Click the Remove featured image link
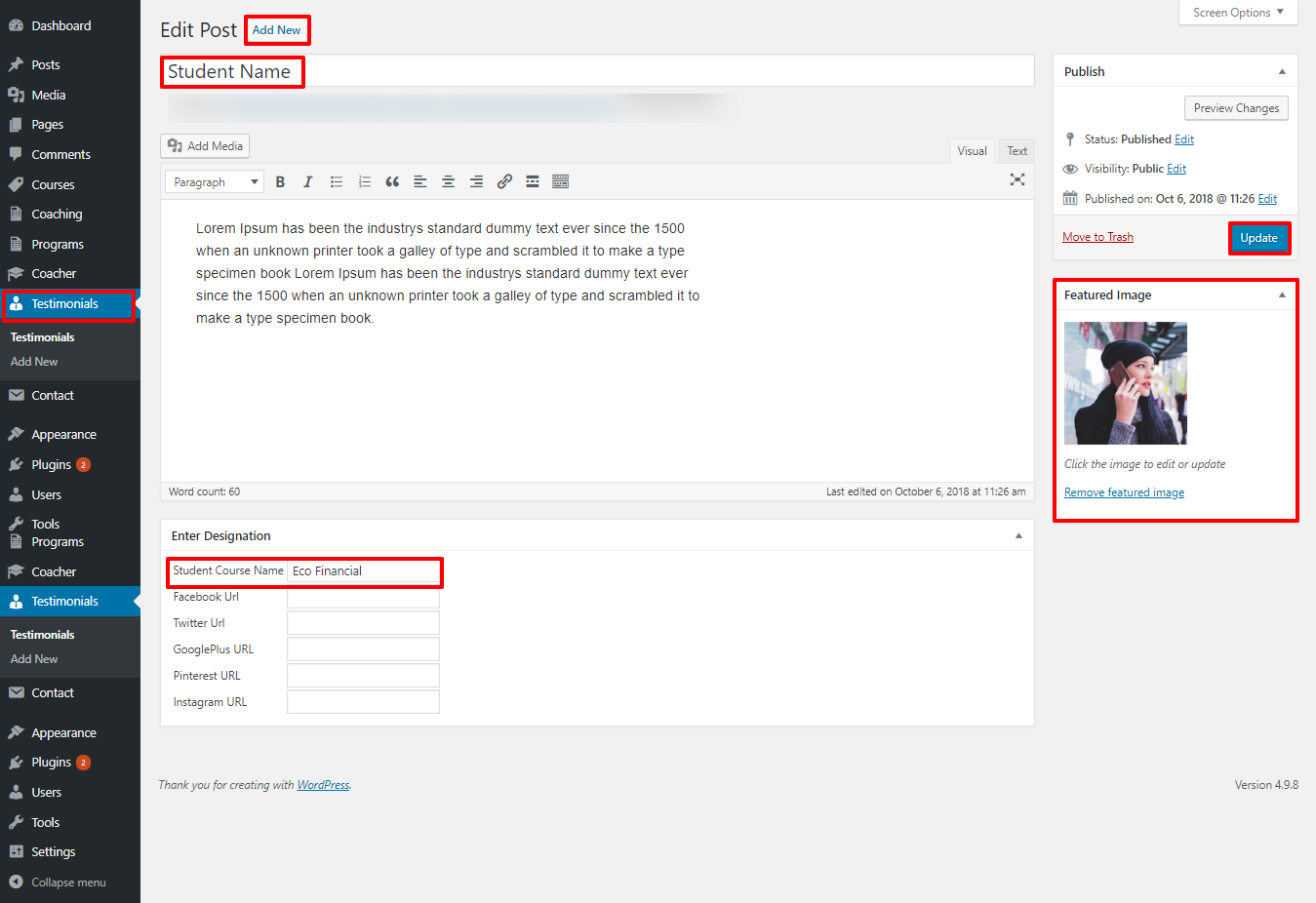This screenshot has height=903, width=1316. pos(1124,492)
